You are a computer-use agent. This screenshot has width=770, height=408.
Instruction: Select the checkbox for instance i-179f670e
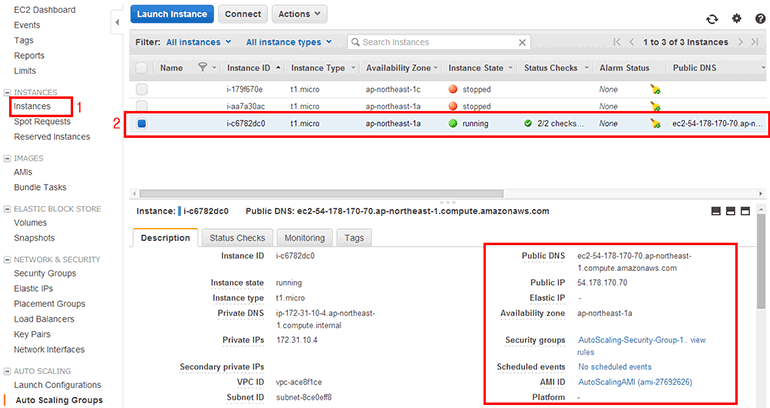(142, 89)
